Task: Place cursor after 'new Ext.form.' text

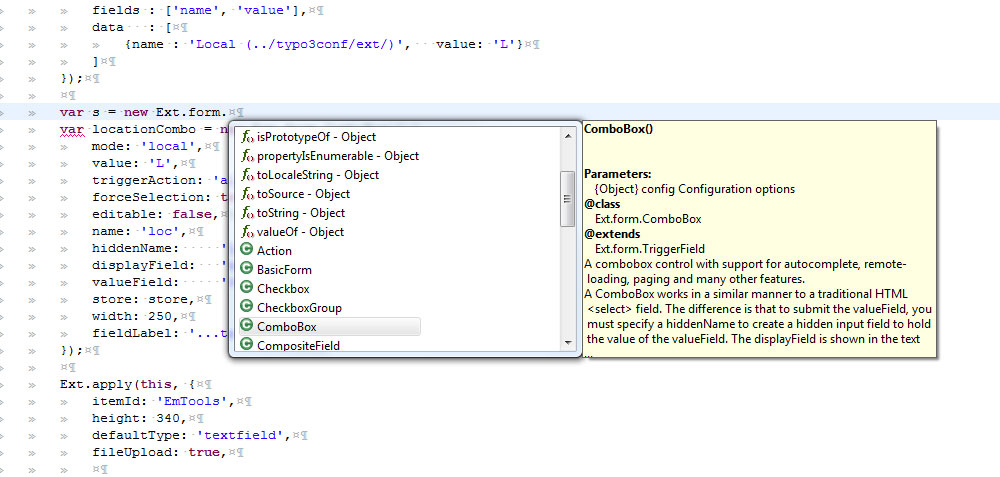Action: click(227, 112)
